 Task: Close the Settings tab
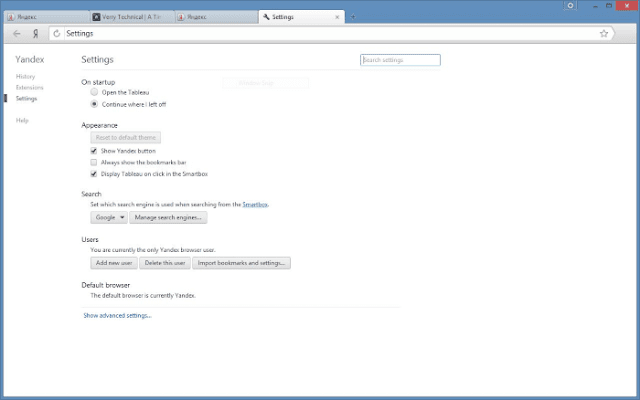coord(337,17)
